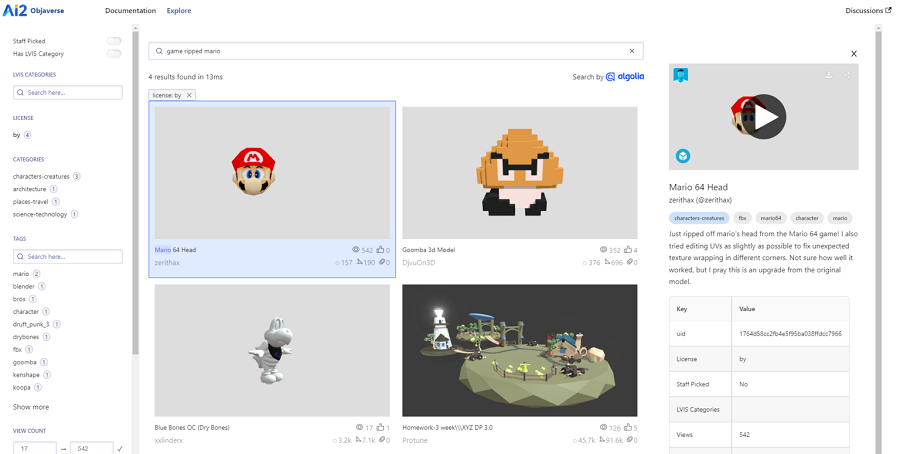Close the Mario 64 Head detail panel
This screenshot has width=900, height=454.
[854, 54]
